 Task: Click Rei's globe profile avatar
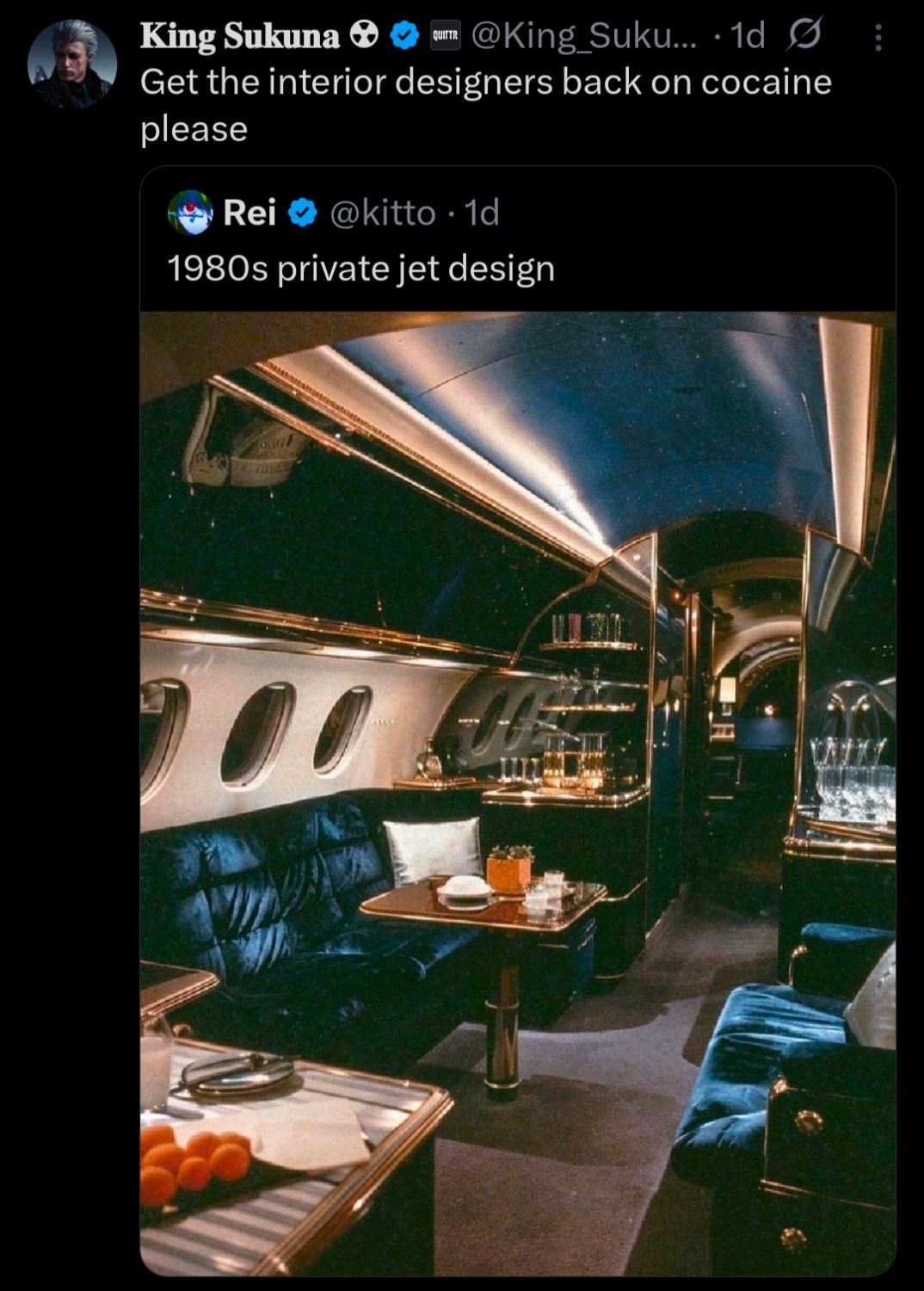coord(190,215)
